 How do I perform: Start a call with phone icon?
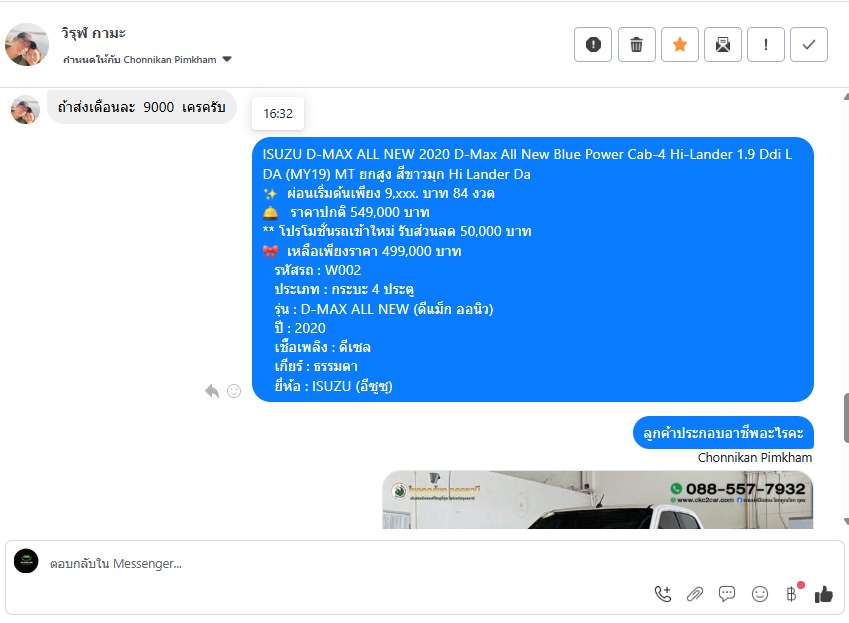[x=663, y=594]
